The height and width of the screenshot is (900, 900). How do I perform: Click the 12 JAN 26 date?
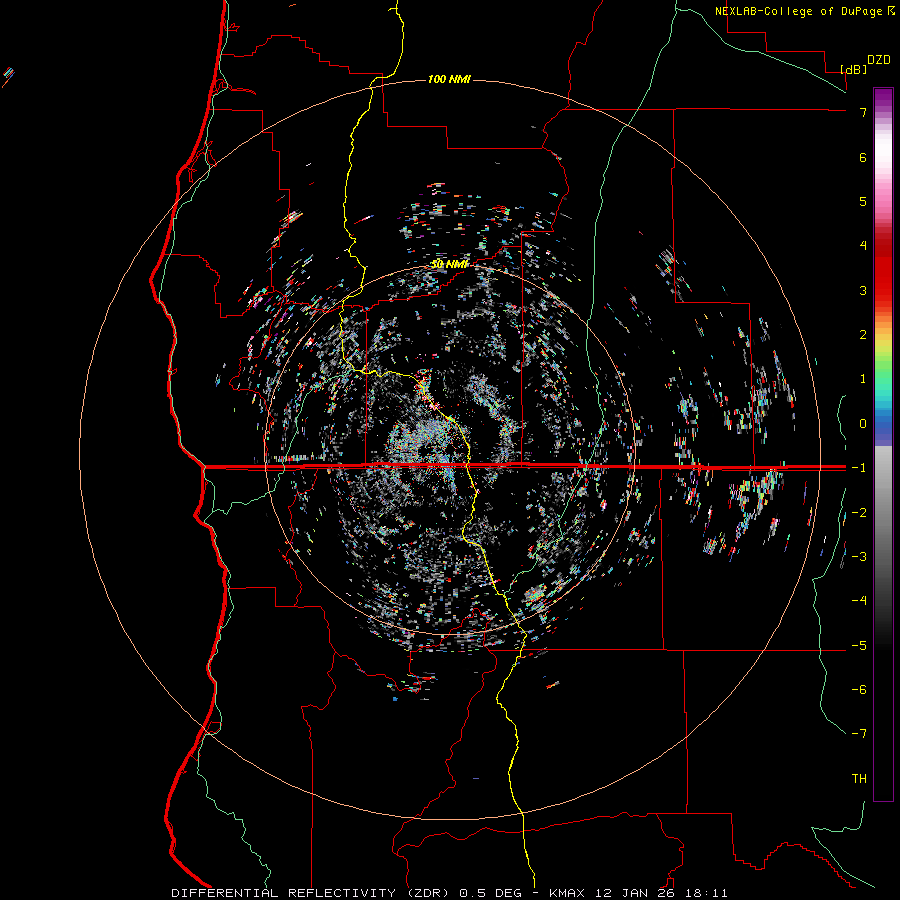click(x=634, y=893)
